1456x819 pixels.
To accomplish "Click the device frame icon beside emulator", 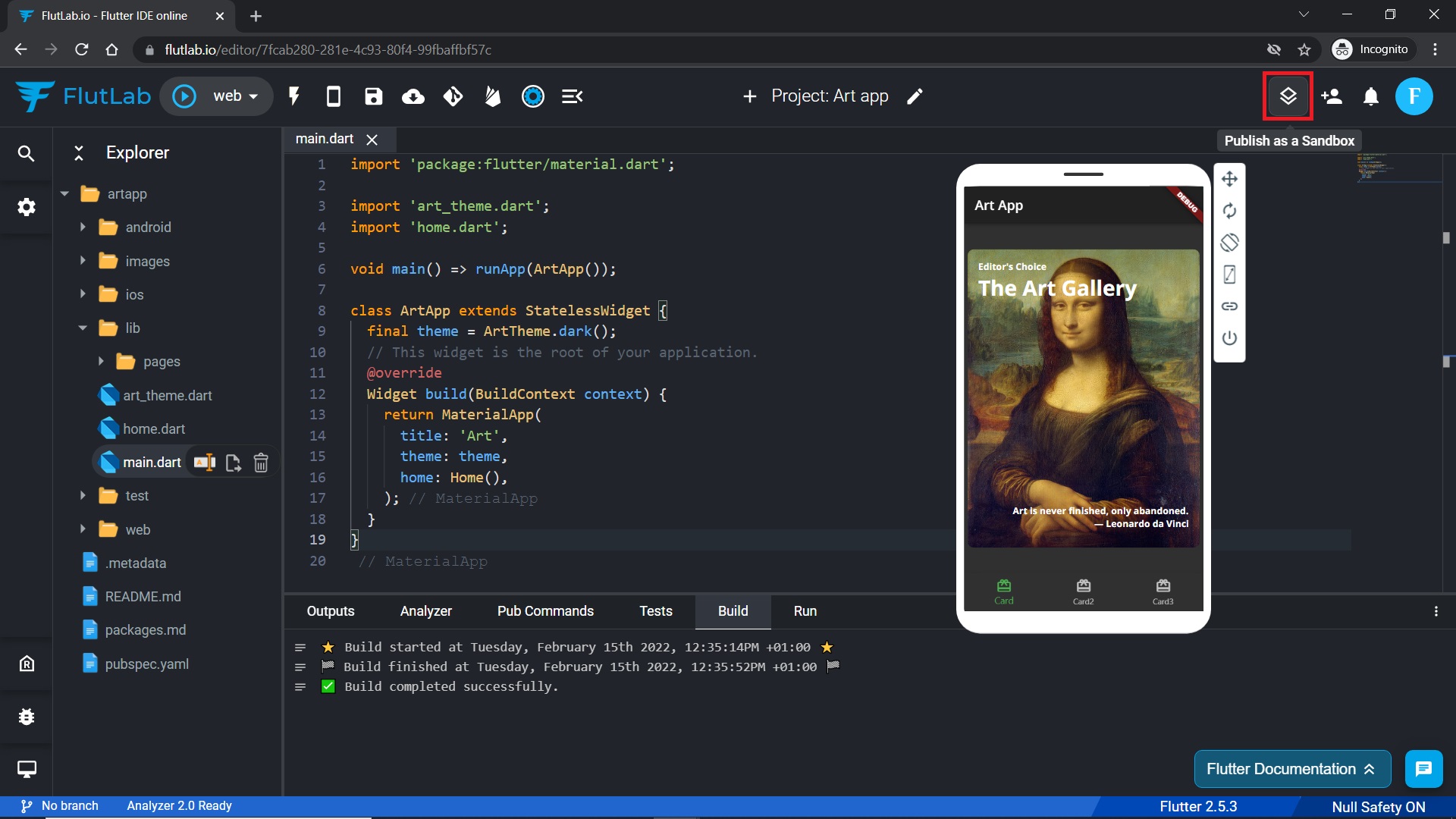I will coord(1229,275).
